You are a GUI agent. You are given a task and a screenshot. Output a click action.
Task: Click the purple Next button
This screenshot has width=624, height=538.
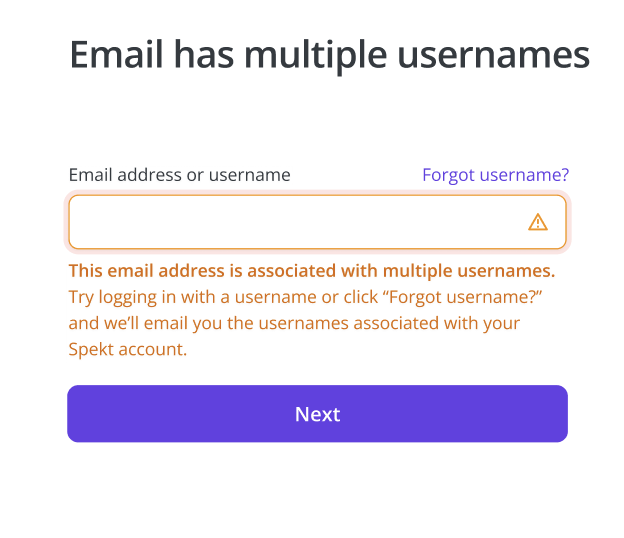317,413
